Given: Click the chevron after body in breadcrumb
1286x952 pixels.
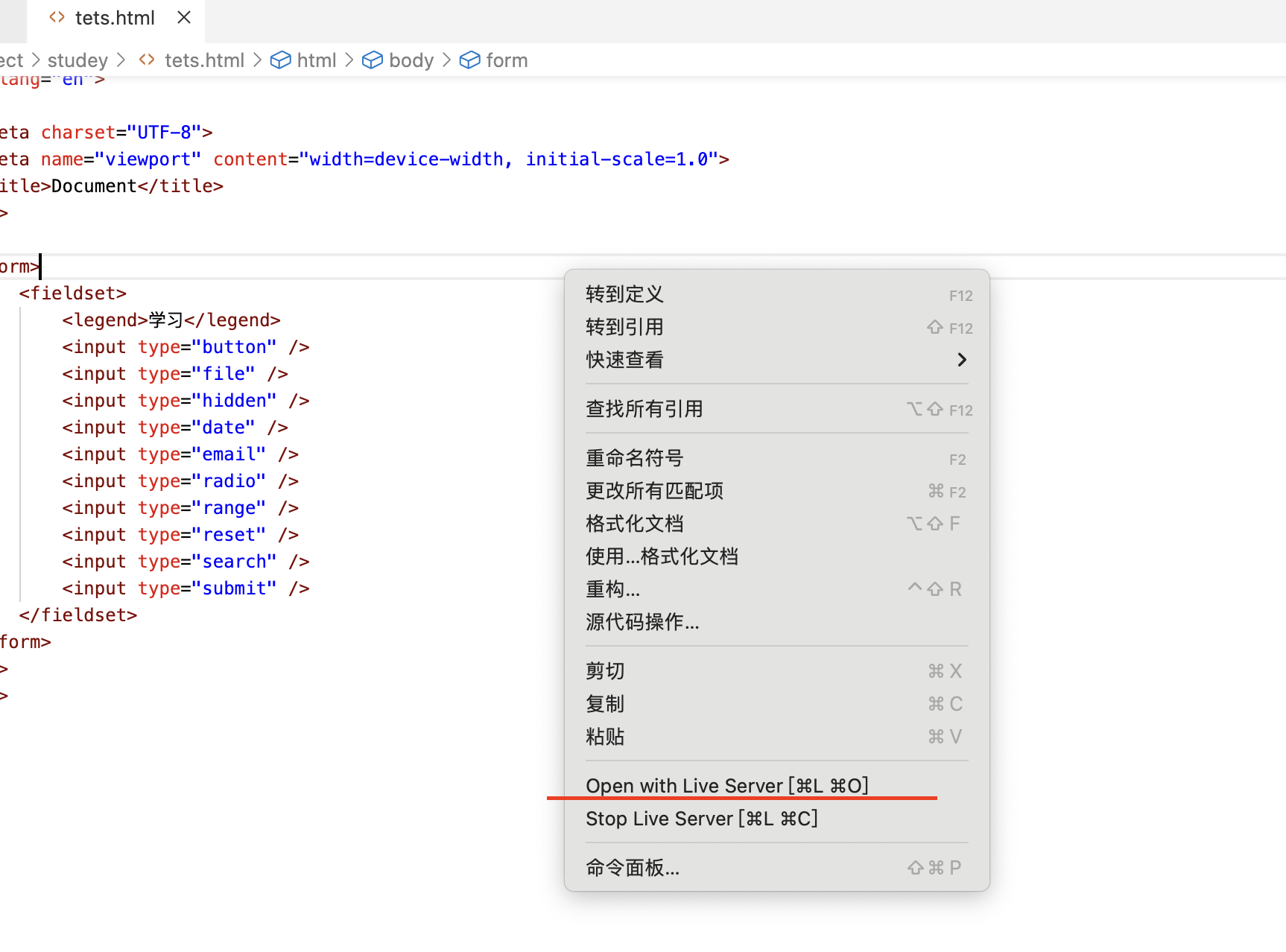Looking at the screenshot, I should pyautogui.click(x=446, y=60).
